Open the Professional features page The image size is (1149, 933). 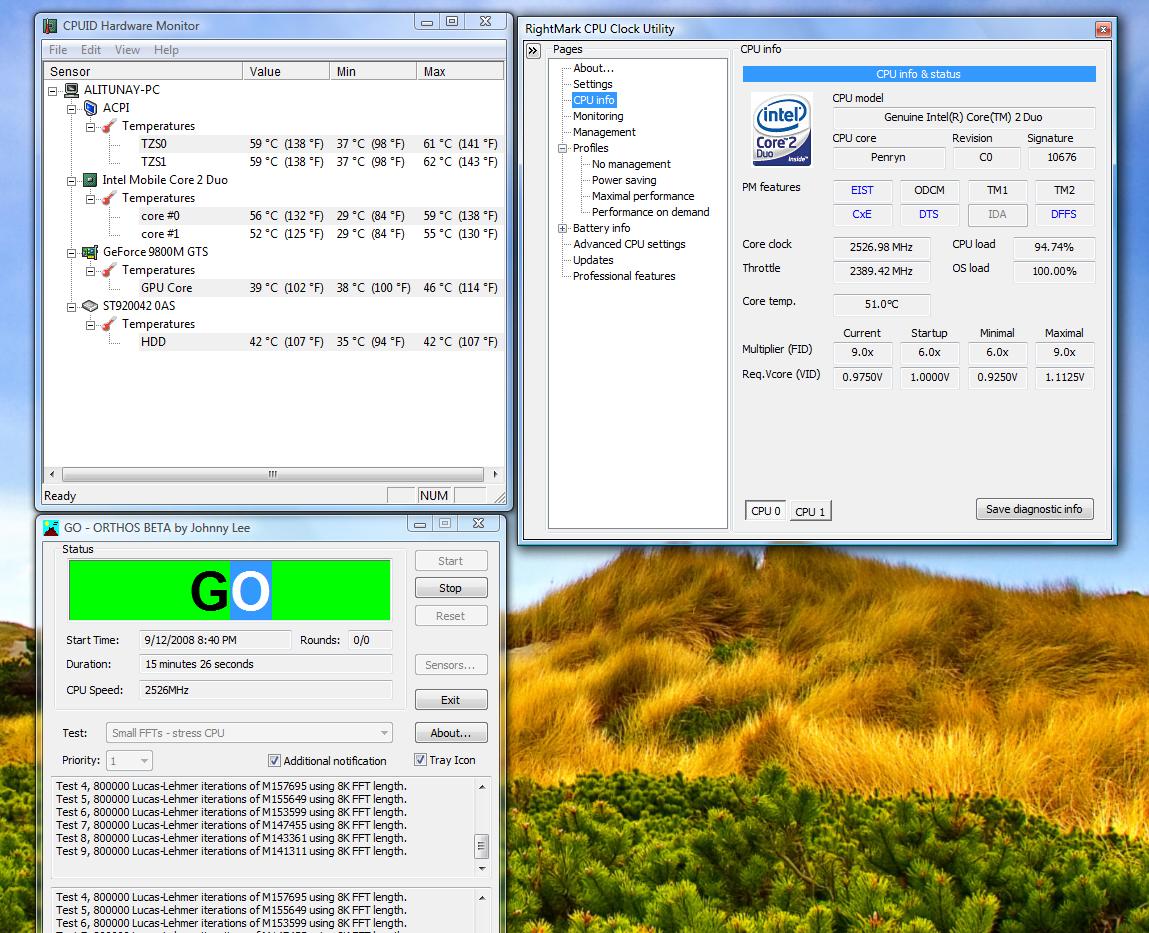[x=624, y=276]
